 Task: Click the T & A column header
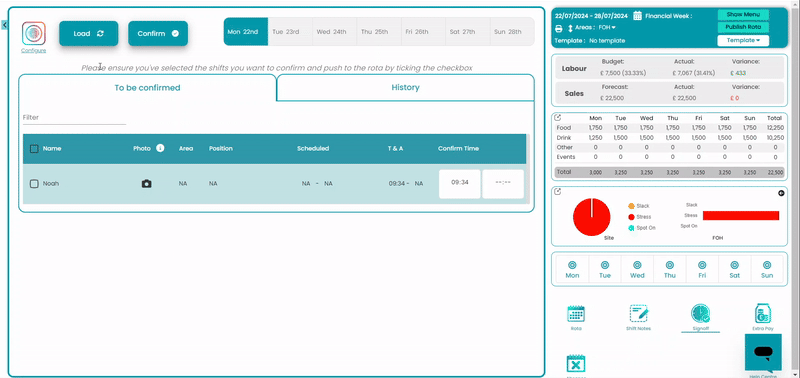coord(395,148)
